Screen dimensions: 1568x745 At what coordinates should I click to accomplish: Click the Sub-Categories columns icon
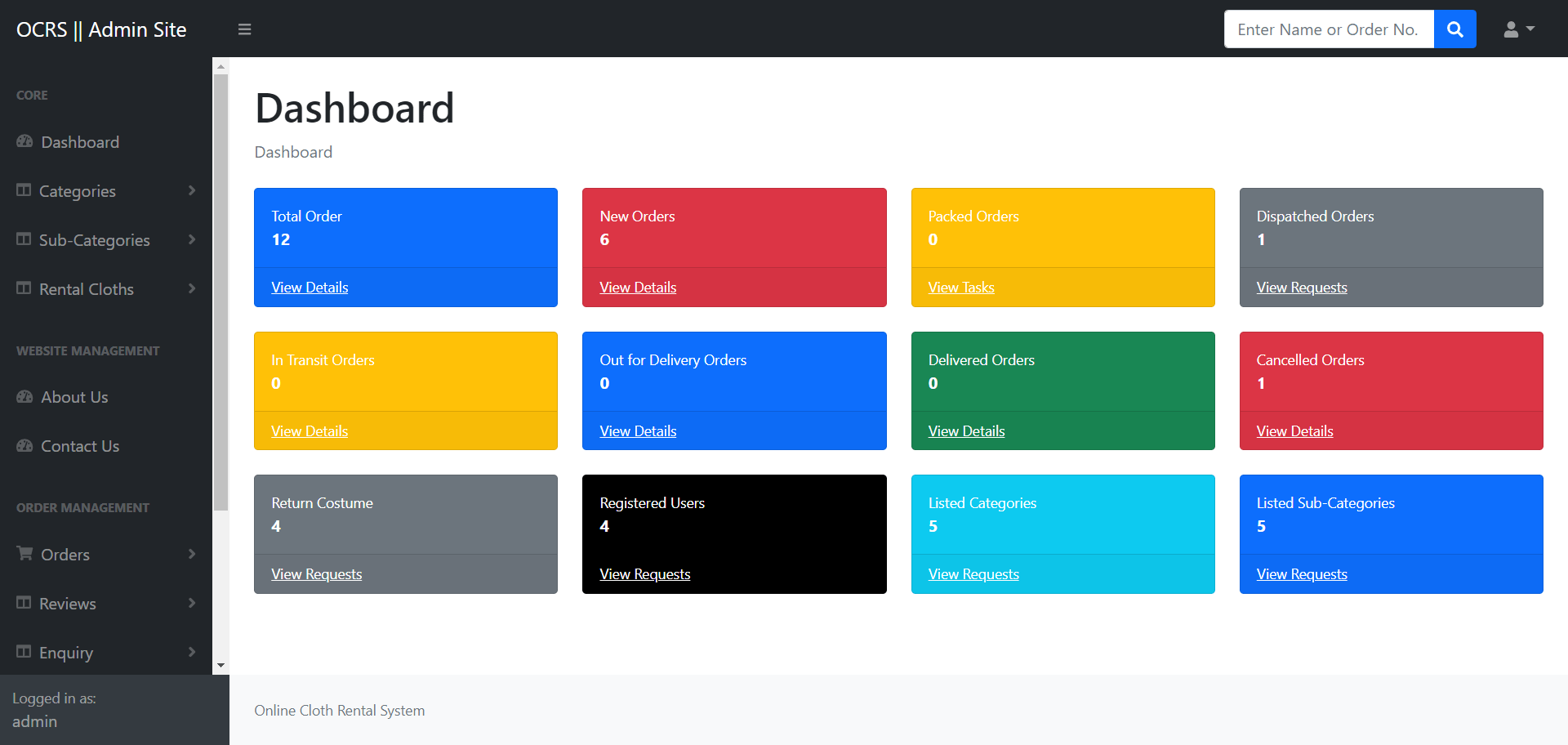pos(24,239)
